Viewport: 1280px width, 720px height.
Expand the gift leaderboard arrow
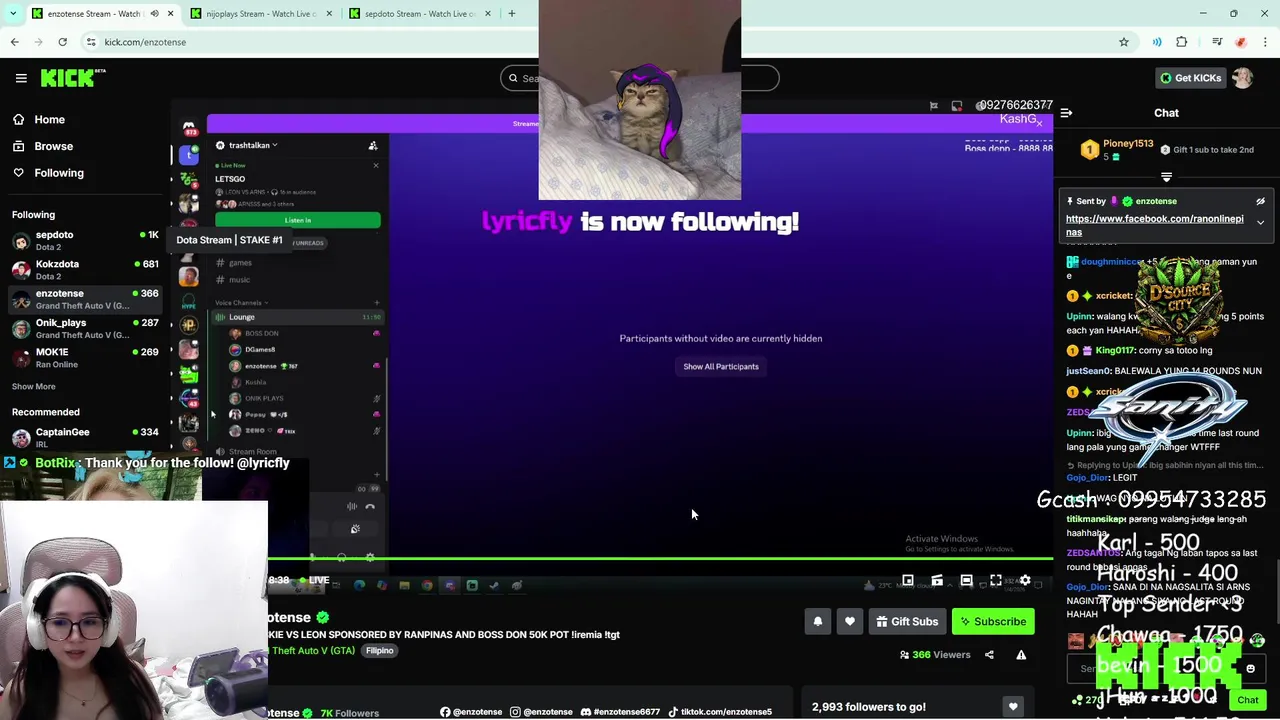click(x=1166, y=177)
